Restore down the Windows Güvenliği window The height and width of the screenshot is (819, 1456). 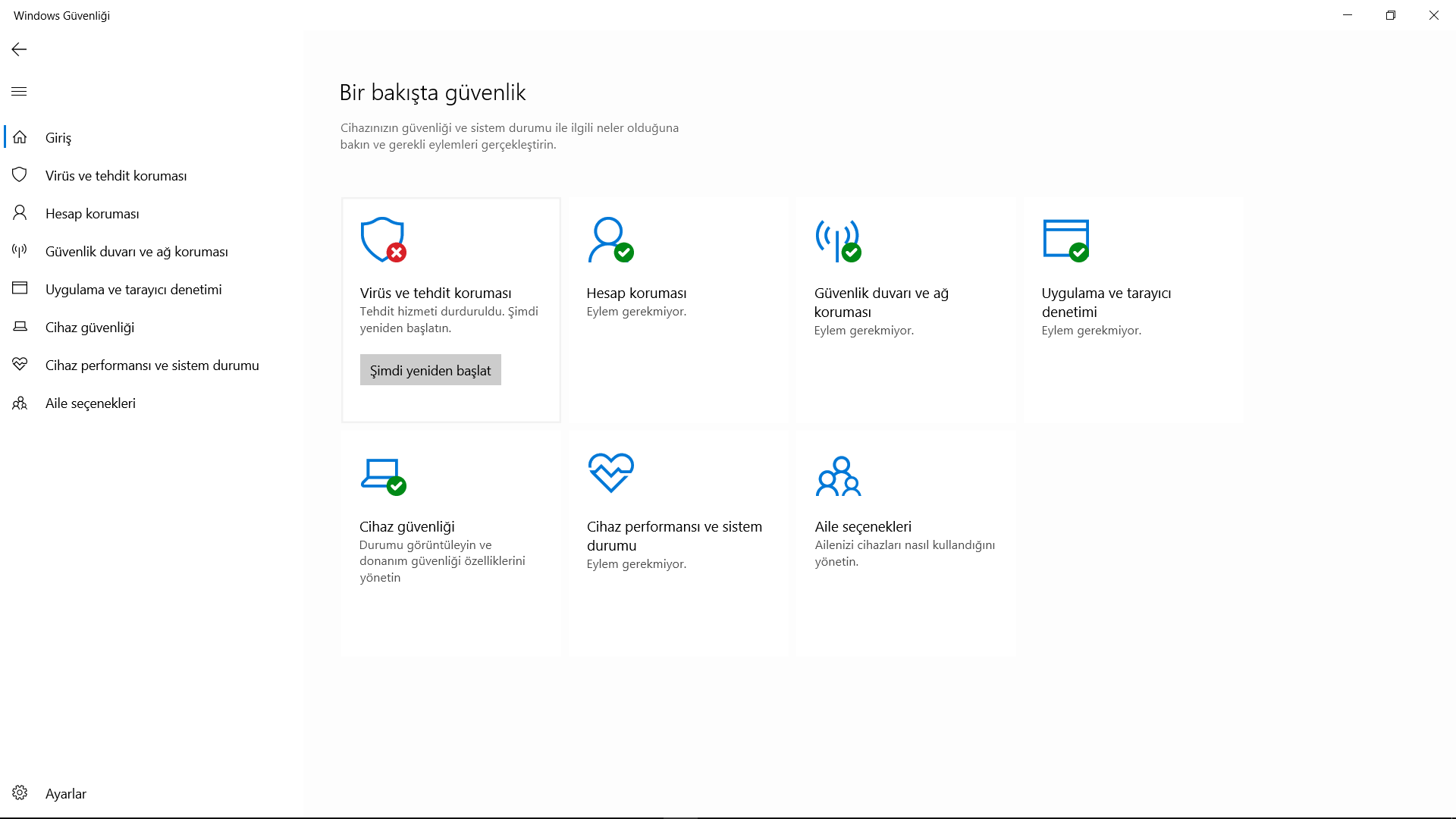coord(1391,15)
